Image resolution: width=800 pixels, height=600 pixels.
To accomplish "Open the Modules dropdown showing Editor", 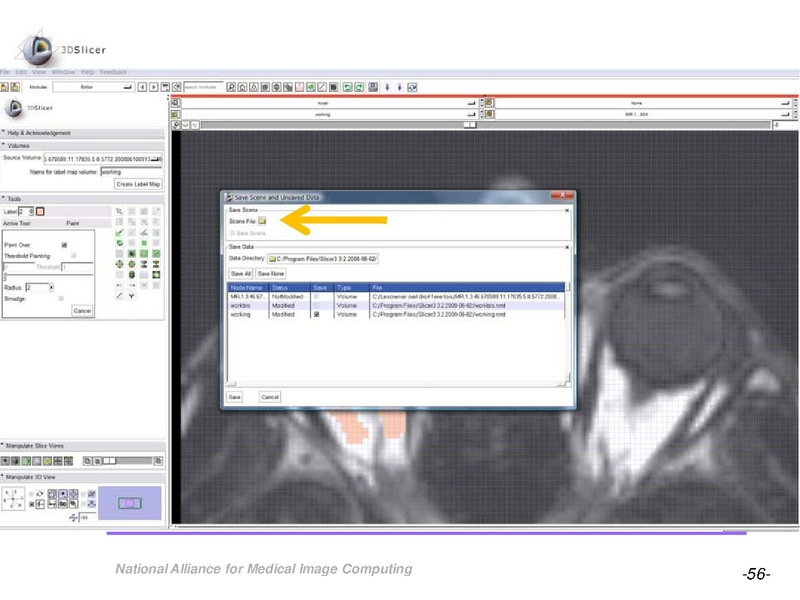I will [93, 87].
